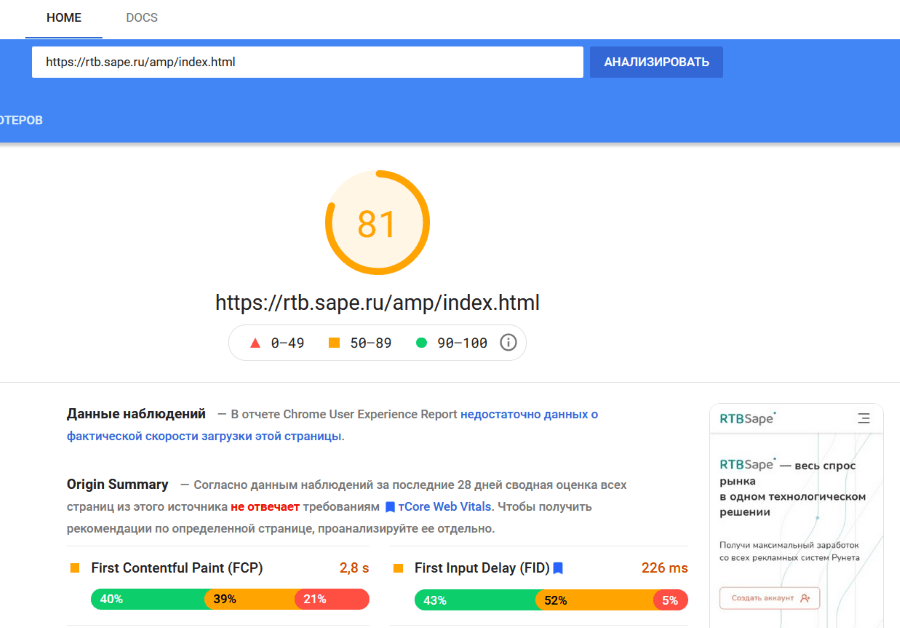Image resolution: width=900 pixels, height=628 pixels.
Task: Click the info icon next to score legend
Action: [508, 343]
